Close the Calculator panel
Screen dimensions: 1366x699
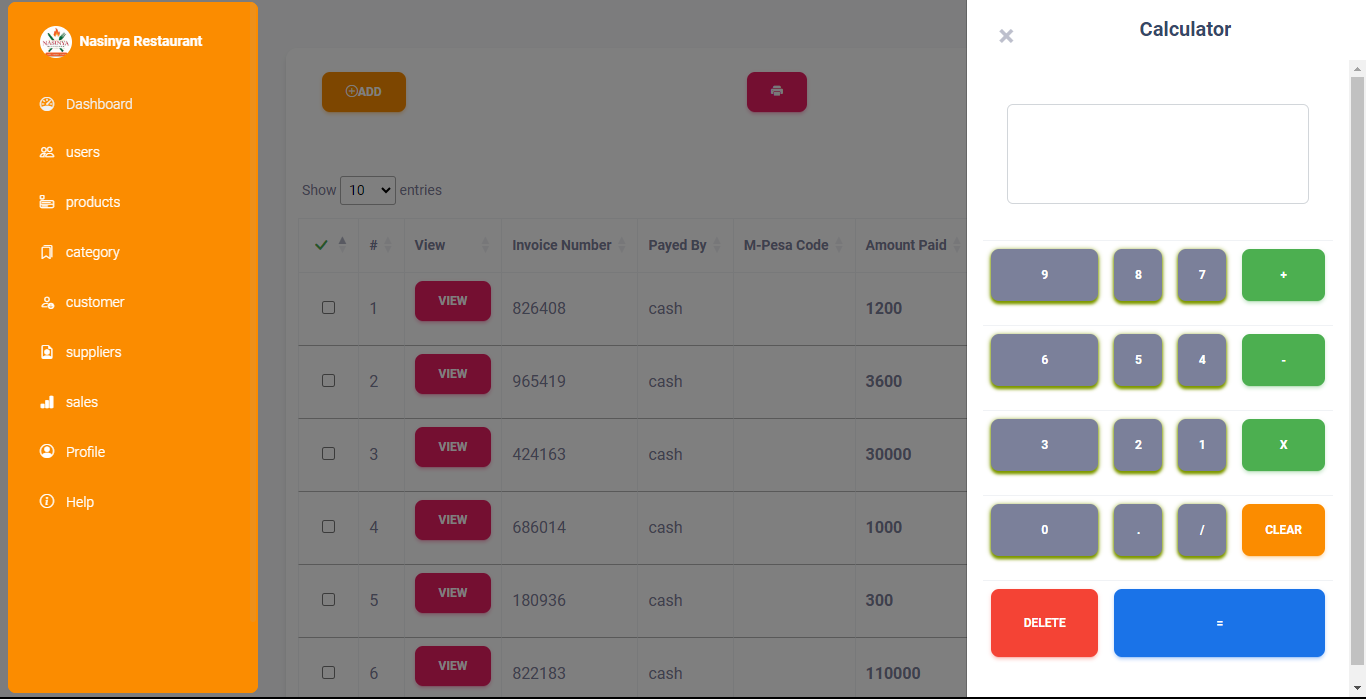click(1006, 36)
